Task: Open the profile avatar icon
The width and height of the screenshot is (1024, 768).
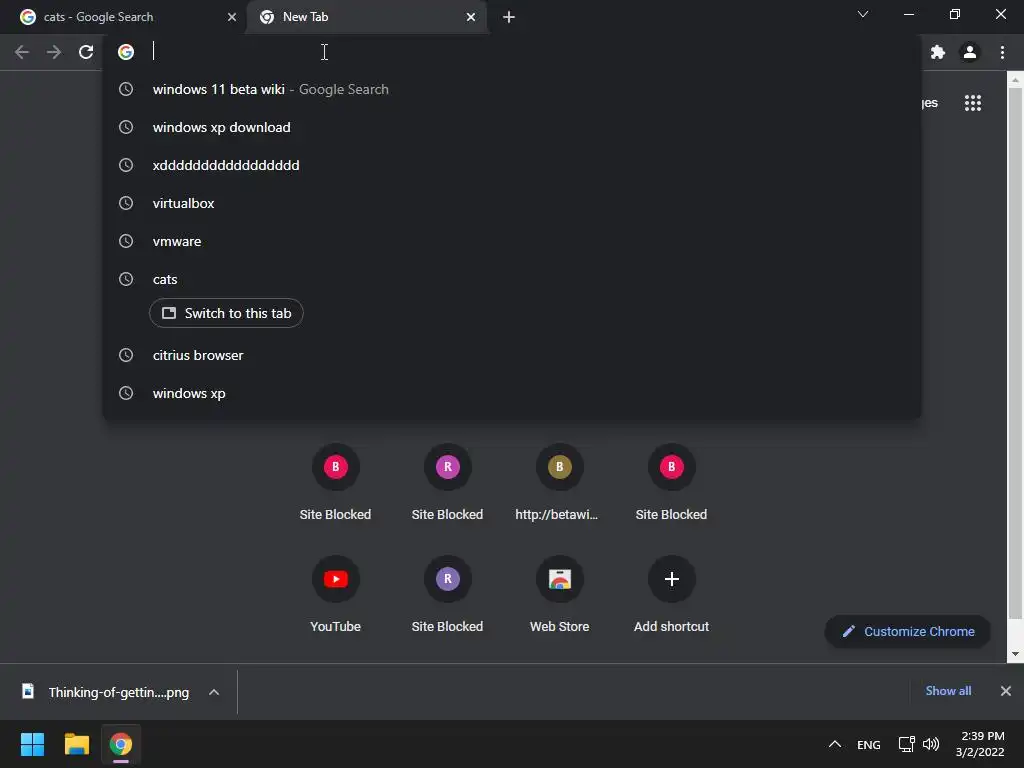Action: 970,52
